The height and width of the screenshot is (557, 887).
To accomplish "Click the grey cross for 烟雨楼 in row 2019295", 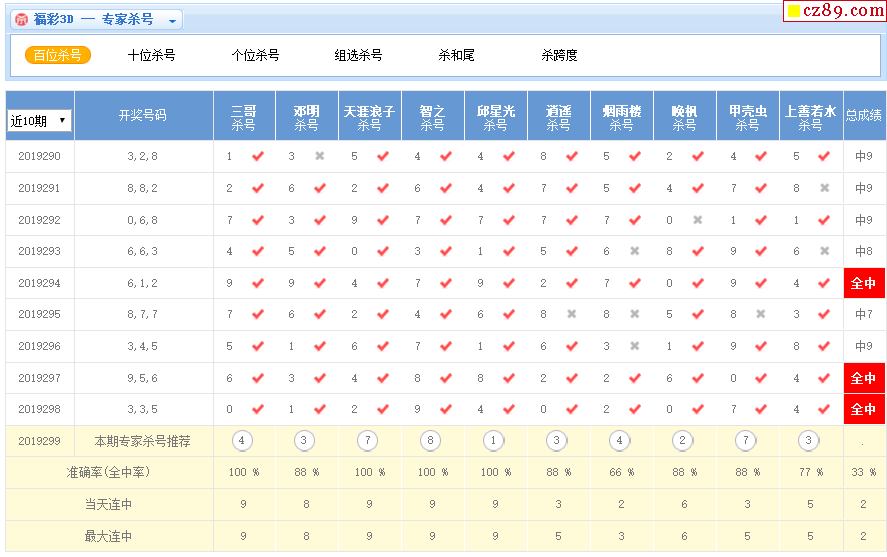I will point(635,314).
